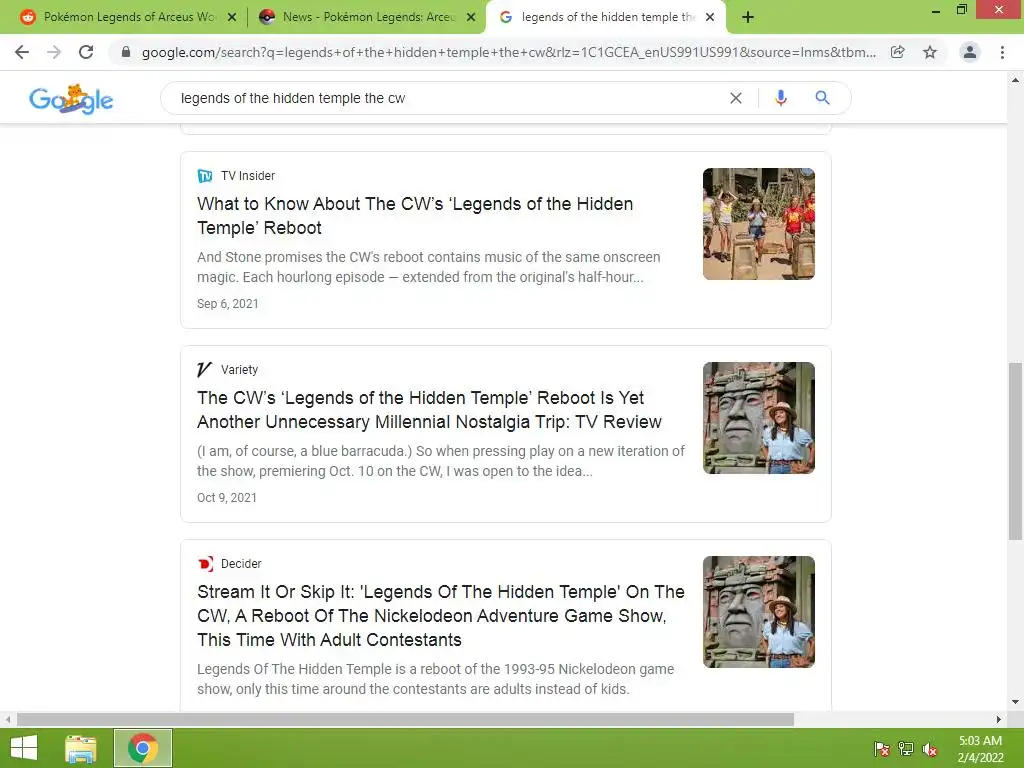Click the Variety article snippet text
Image resolution: width=1024 pixels, height=768 pixels.
(x=441, y=461)
